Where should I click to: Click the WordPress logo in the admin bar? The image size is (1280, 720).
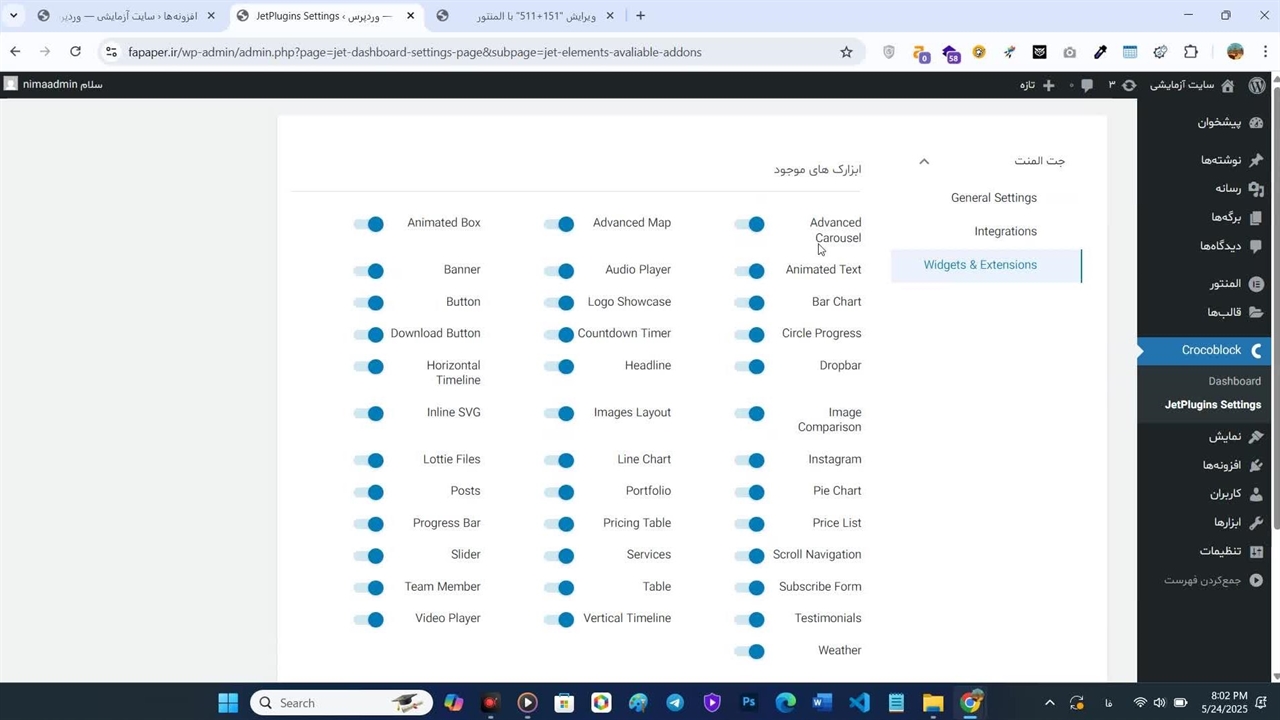point(1257,85)
